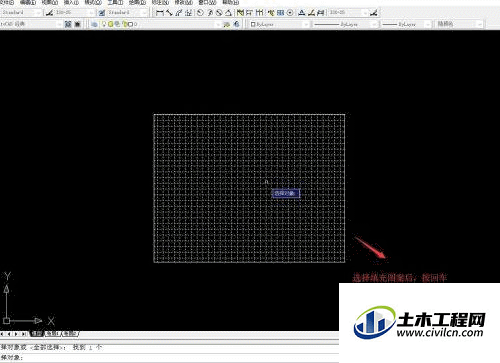Click the Tolerance icon
500x363 pixels.
pos(281,13)
